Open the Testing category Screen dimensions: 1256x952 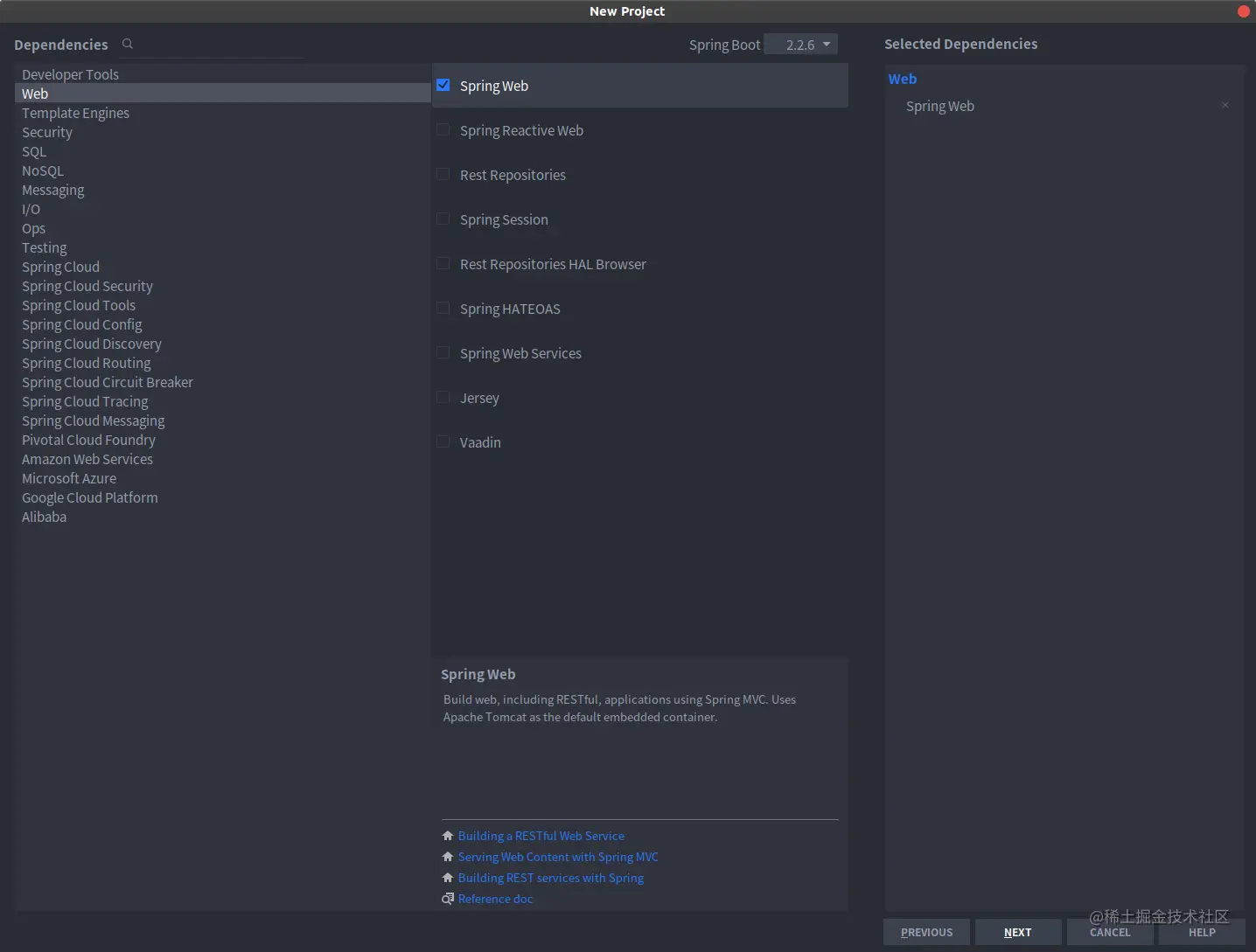pos(222,247)
